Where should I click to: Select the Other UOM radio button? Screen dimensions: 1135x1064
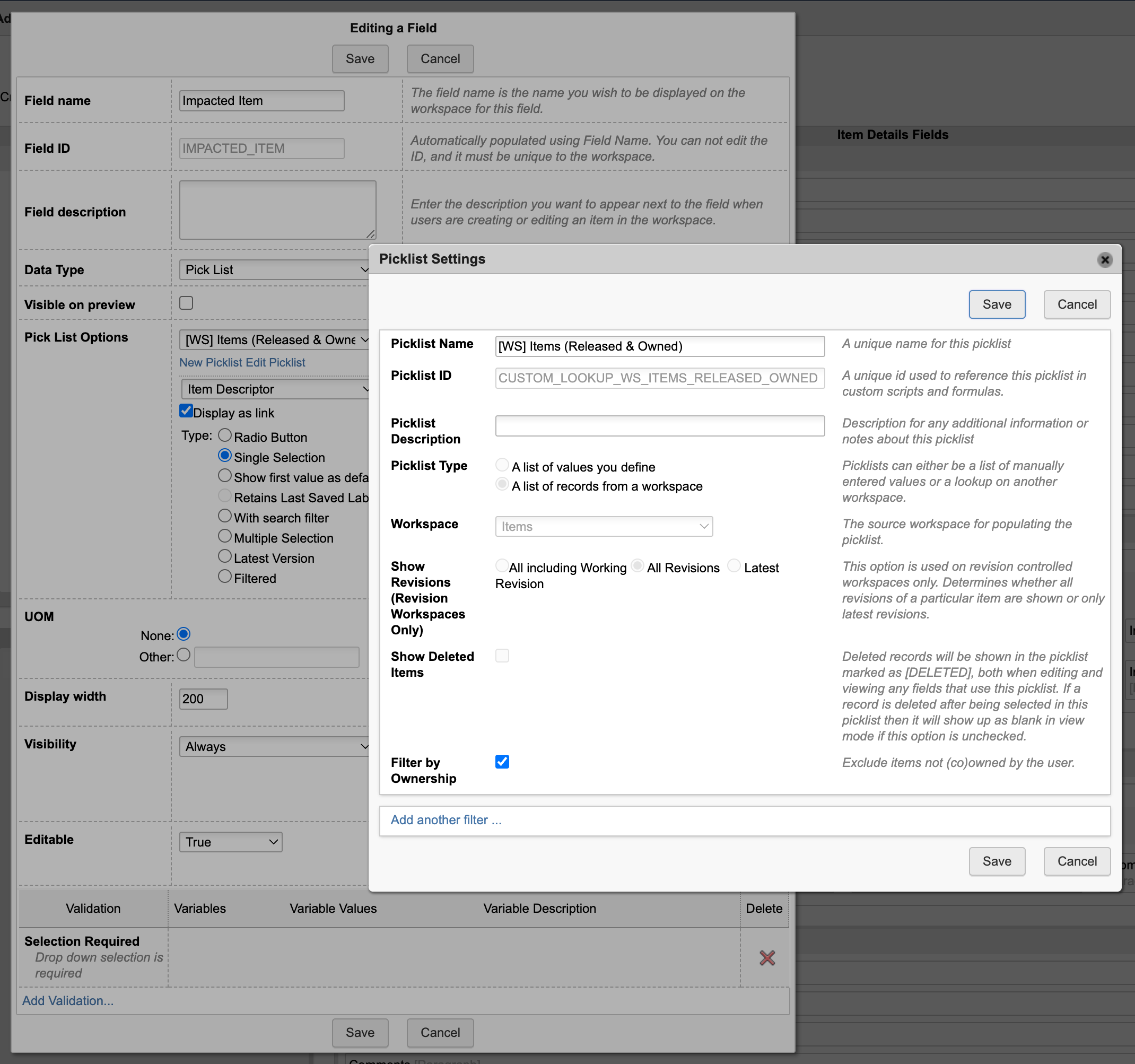point(184,655)
